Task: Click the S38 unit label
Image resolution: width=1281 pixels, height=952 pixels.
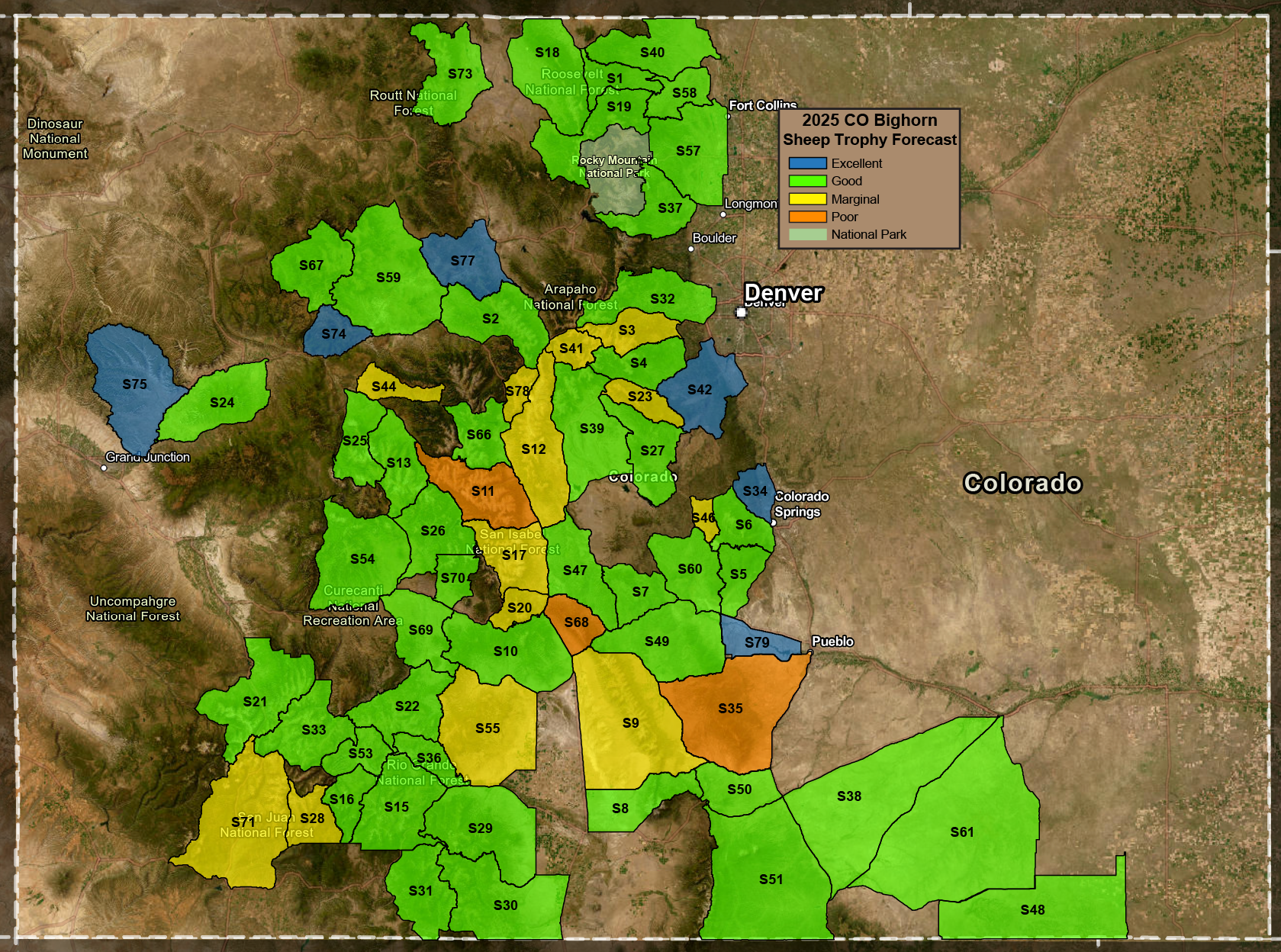Action: coord(848,796)
